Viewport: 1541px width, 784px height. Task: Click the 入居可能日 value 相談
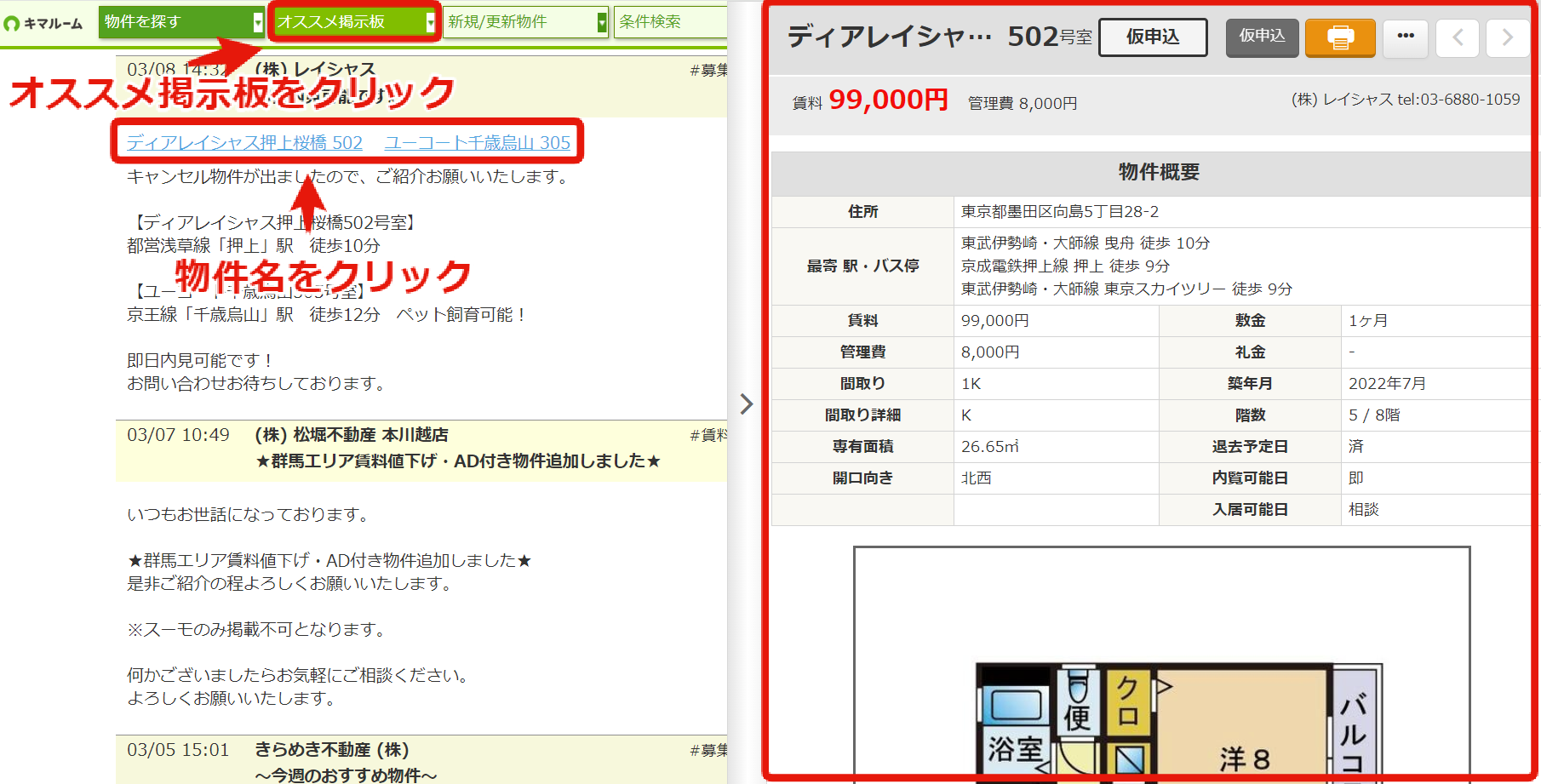[x=1364, y=510]
